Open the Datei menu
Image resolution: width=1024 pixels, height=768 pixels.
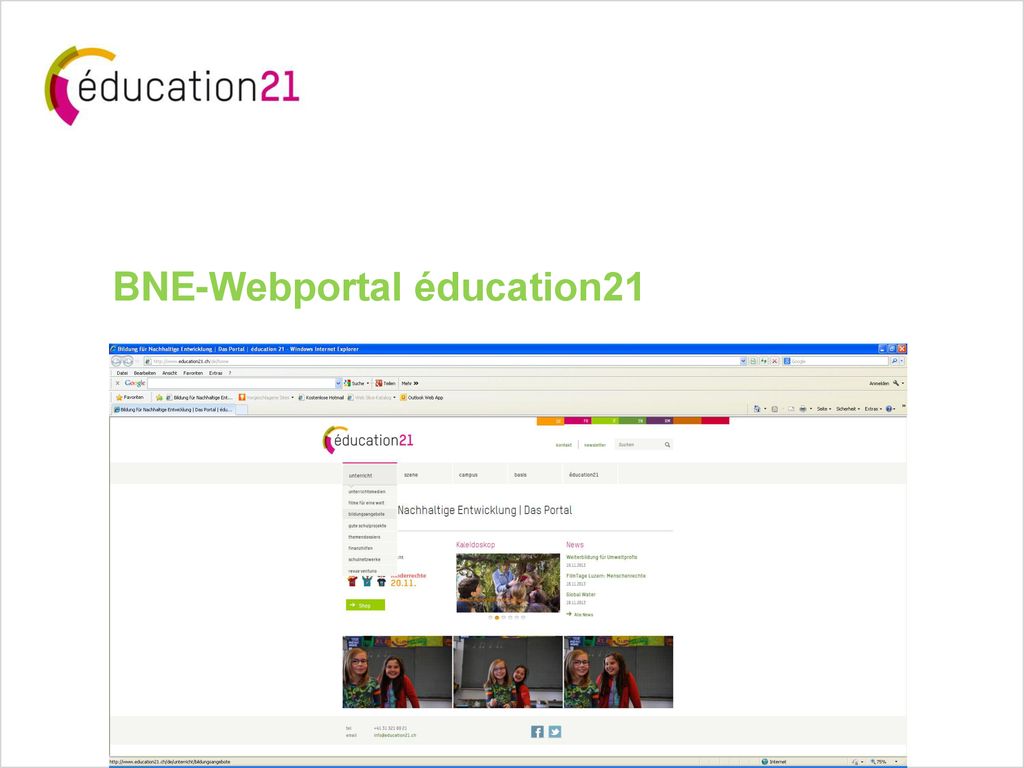click(122, 373)
